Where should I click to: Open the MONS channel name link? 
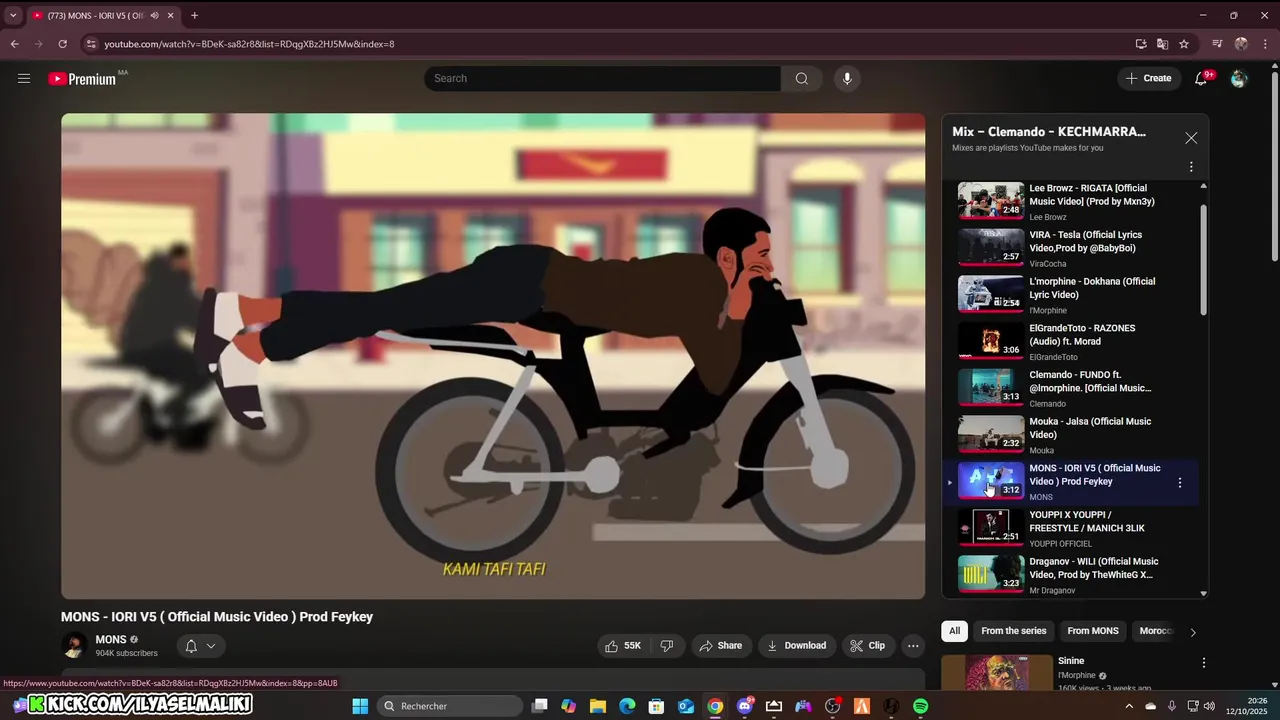pos(111,640)
